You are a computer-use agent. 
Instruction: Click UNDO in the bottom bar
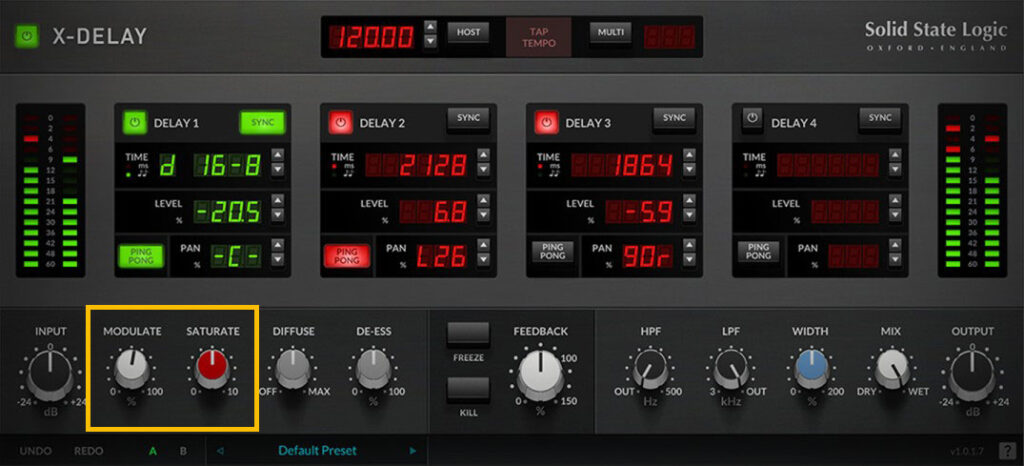(35, 451)
